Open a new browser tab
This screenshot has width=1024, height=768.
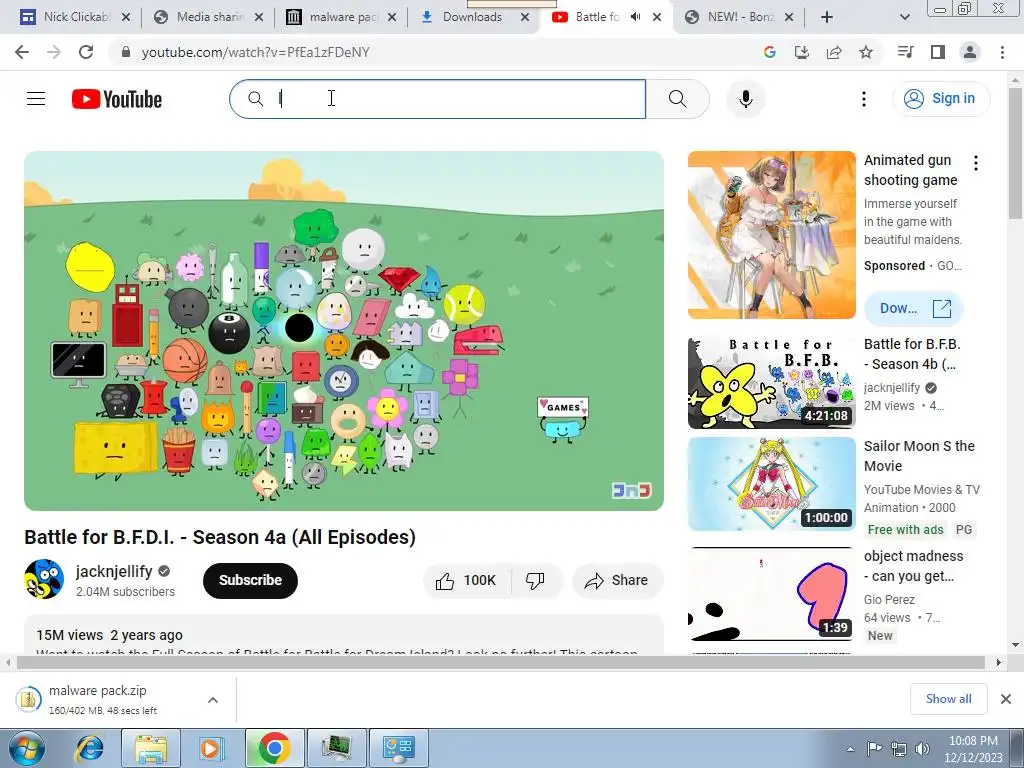coord(827,18)
